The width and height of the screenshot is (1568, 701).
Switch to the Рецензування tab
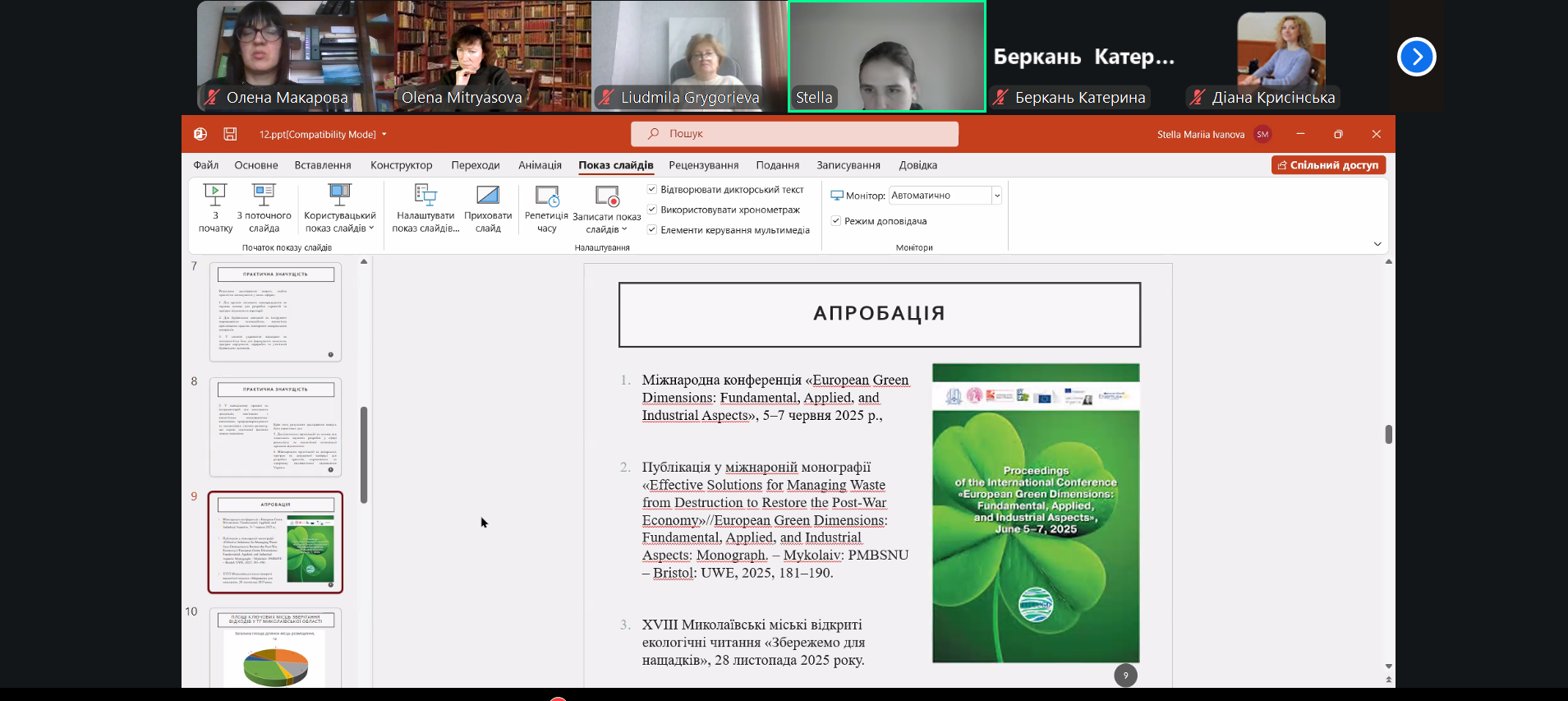pos(703,165)
